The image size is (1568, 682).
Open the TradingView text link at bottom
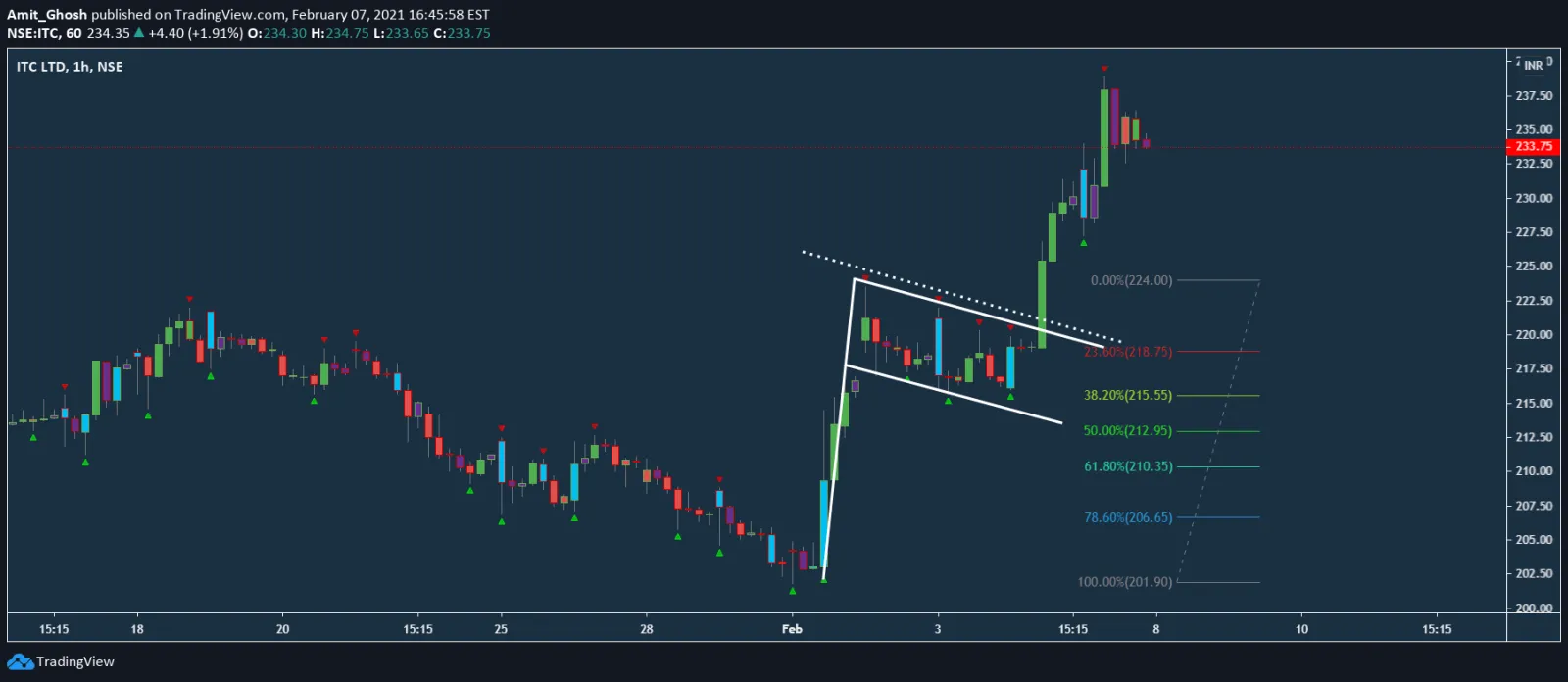click(75, 662)
